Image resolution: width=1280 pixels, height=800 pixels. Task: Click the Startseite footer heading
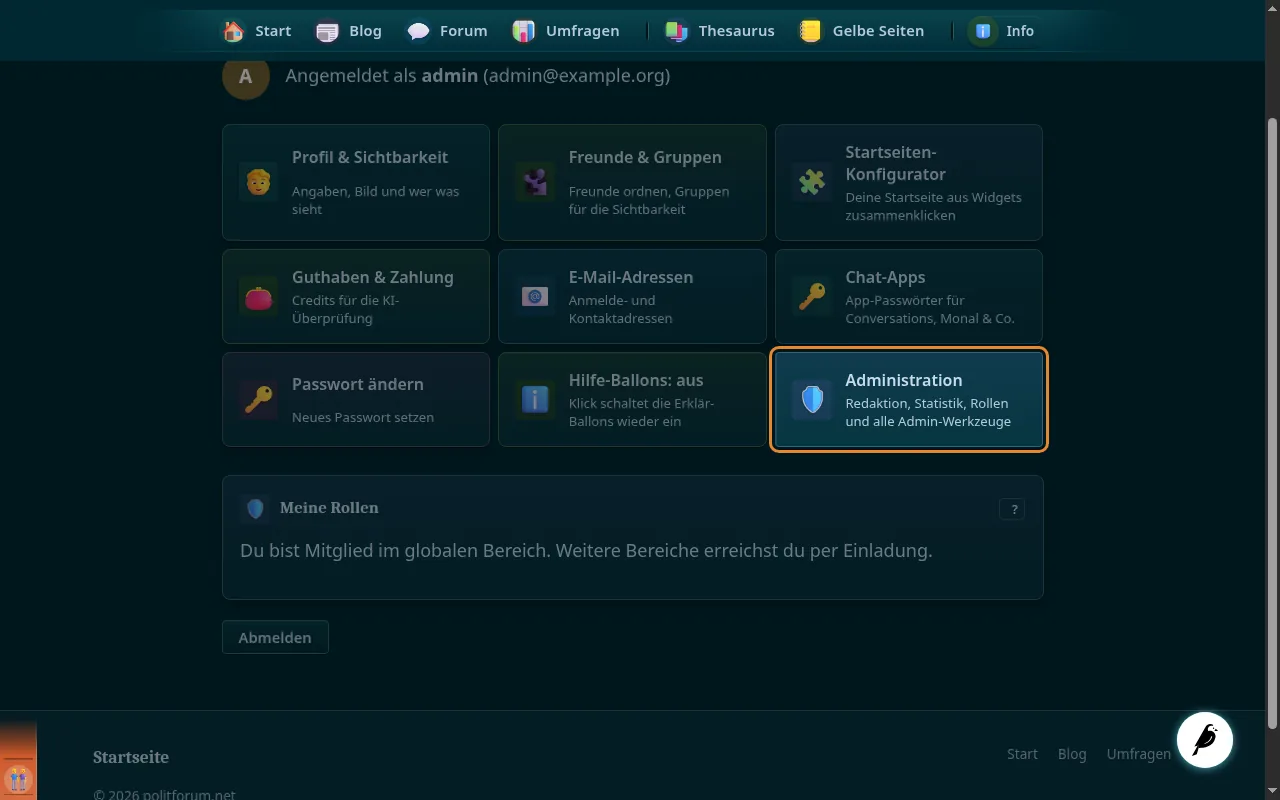tap(131, 757)
